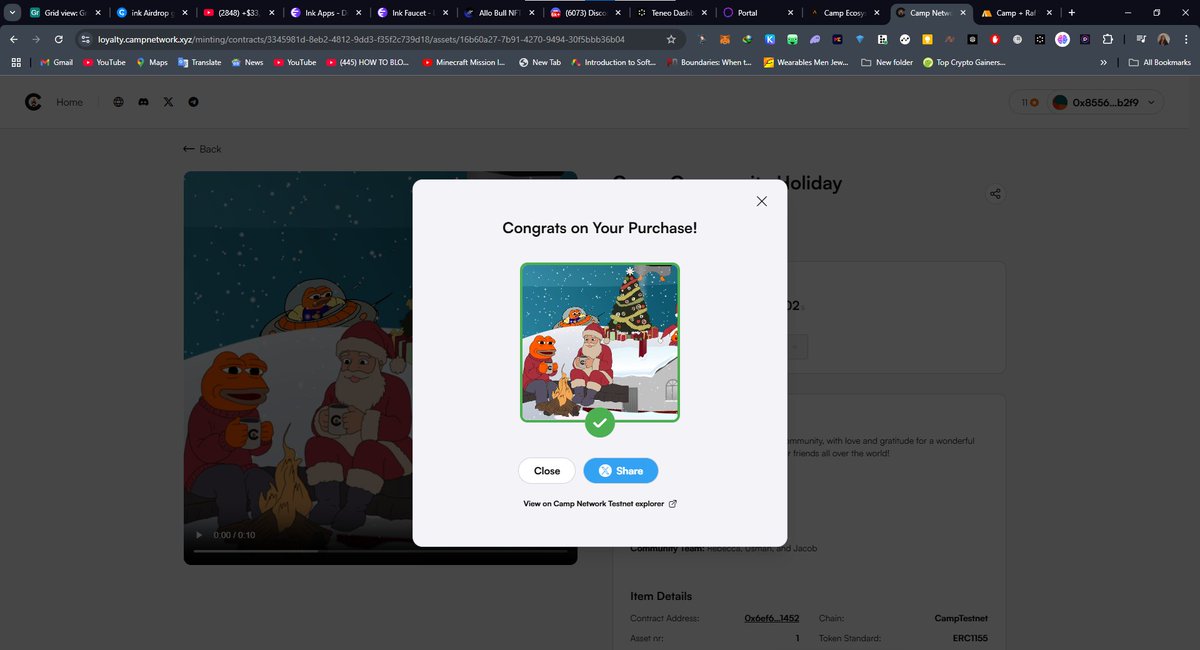Click the Close button in dialog
This screenshot has width=1200, height=650.
pos(547,471)
